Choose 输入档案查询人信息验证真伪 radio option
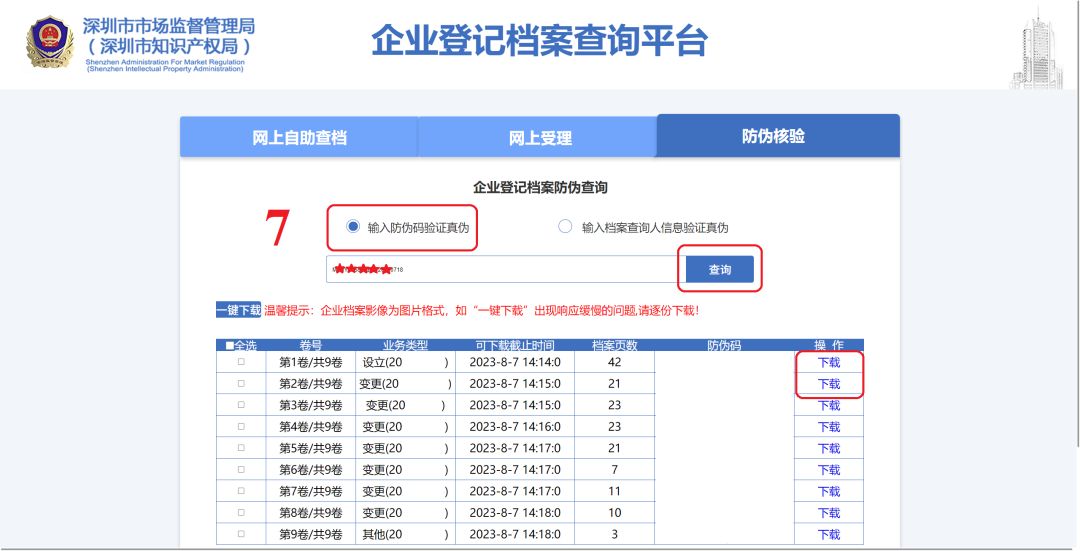The height and width of the screenshot is (551, 1080). (565, 227)
